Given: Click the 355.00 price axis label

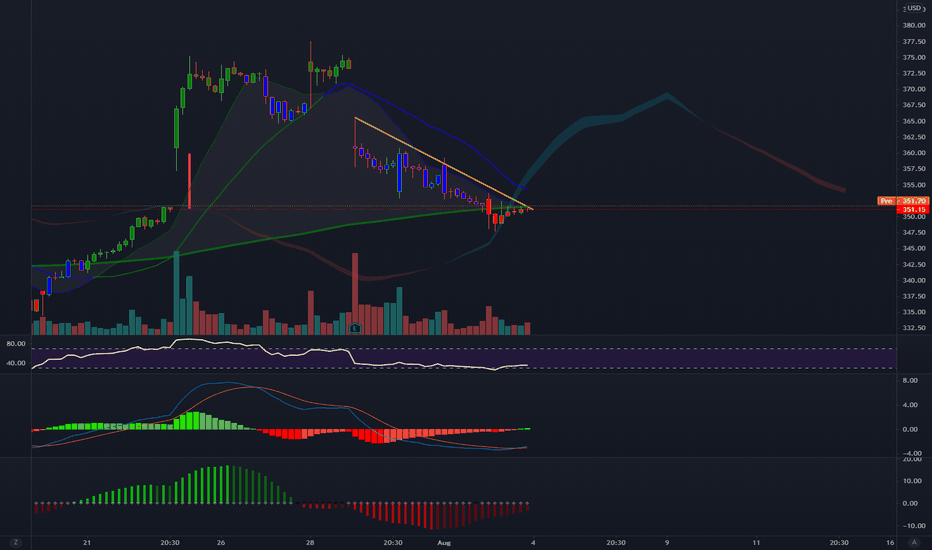Looking at the screenshot, I should click(914, 185).
